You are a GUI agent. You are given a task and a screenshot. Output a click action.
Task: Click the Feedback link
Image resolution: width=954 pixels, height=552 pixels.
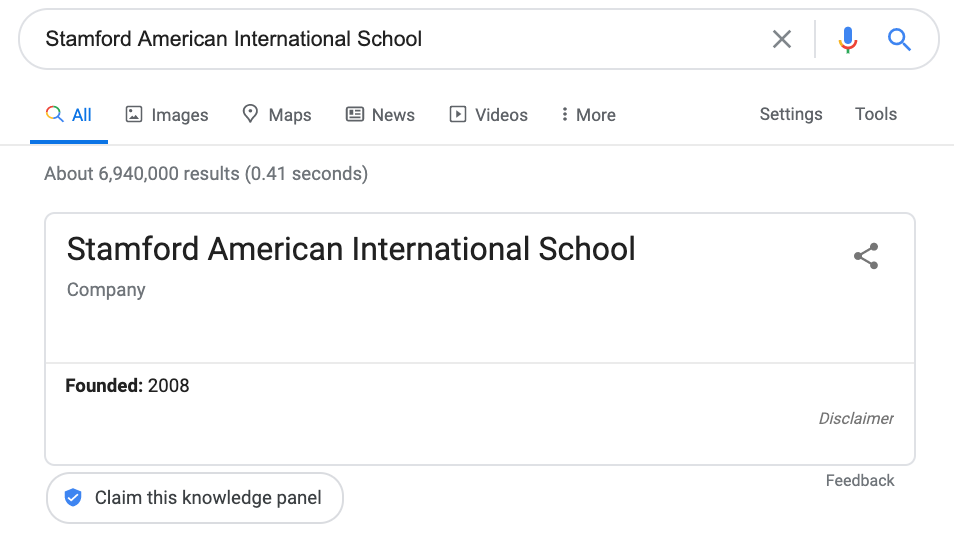860,481
